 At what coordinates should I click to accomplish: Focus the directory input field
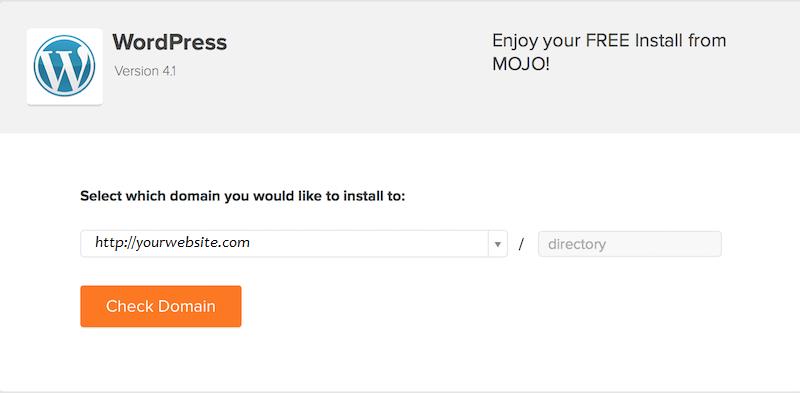(630, 244)
